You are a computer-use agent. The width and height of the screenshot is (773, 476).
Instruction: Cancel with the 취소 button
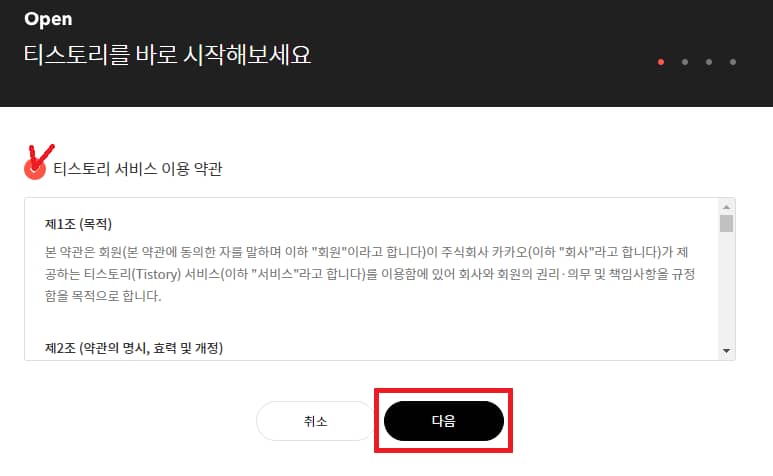(x=315, y=421)
